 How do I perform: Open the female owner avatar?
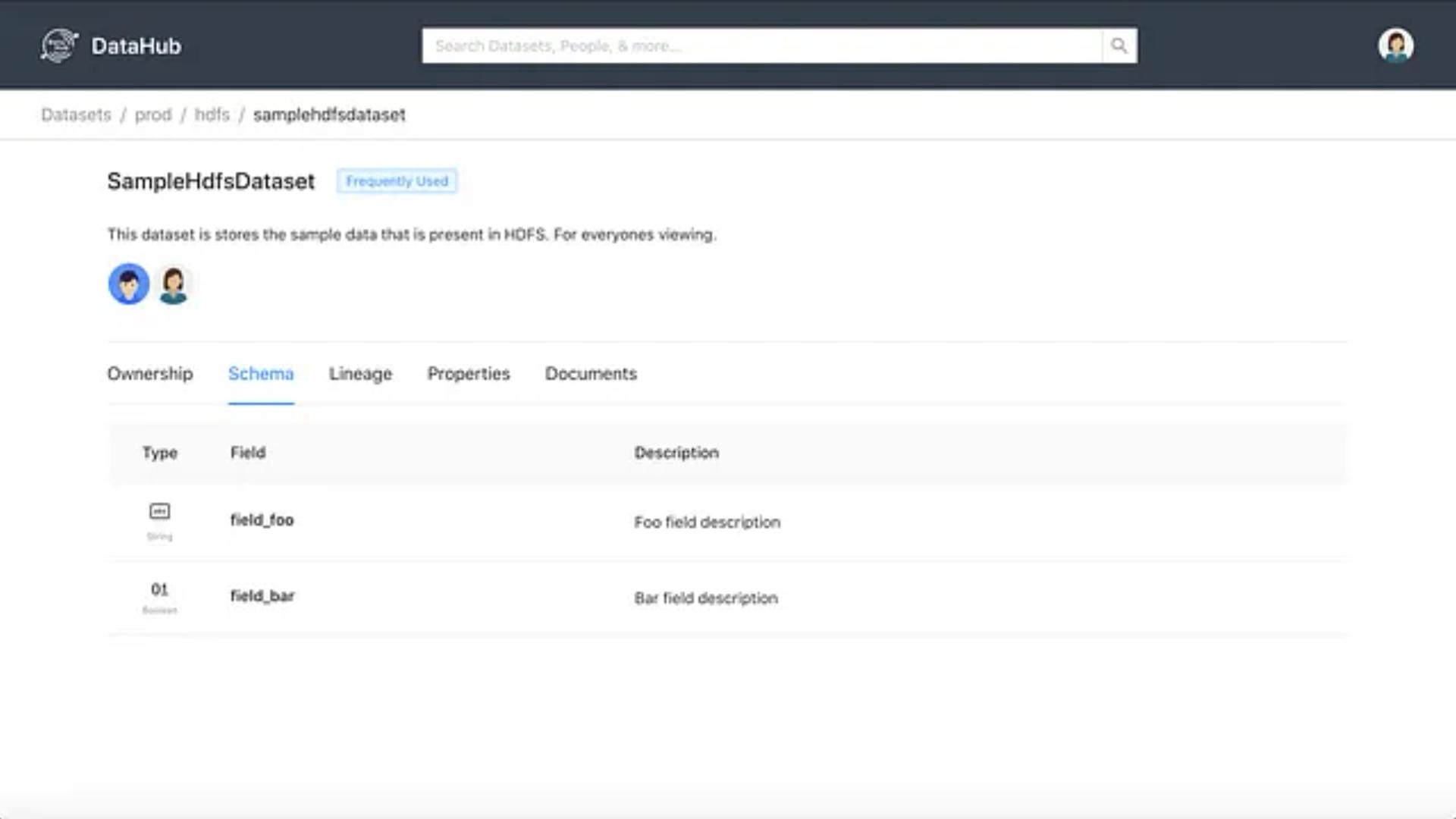click(174, 285)
